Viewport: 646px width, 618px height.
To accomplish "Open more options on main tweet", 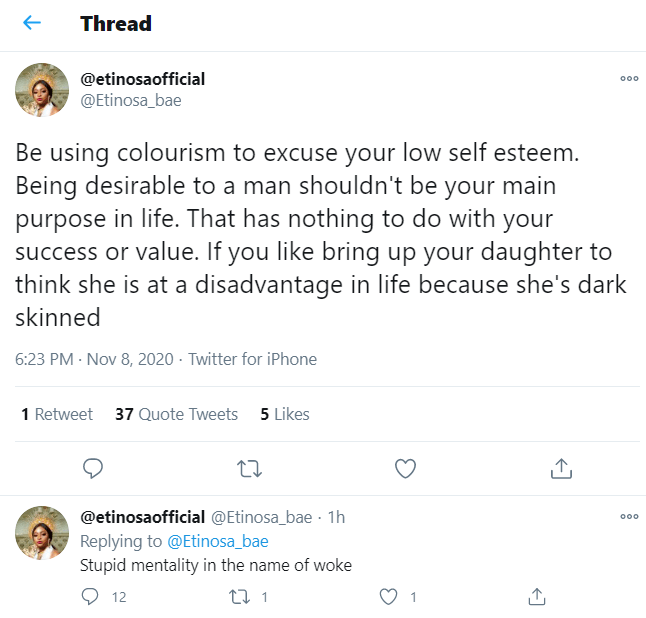I will (629, 79).
